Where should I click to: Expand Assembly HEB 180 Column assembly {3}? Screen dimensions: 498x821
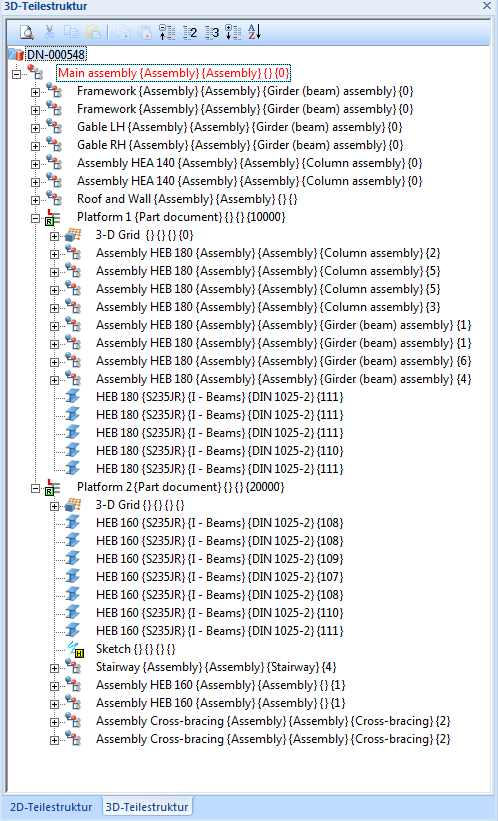coord(54,308)
